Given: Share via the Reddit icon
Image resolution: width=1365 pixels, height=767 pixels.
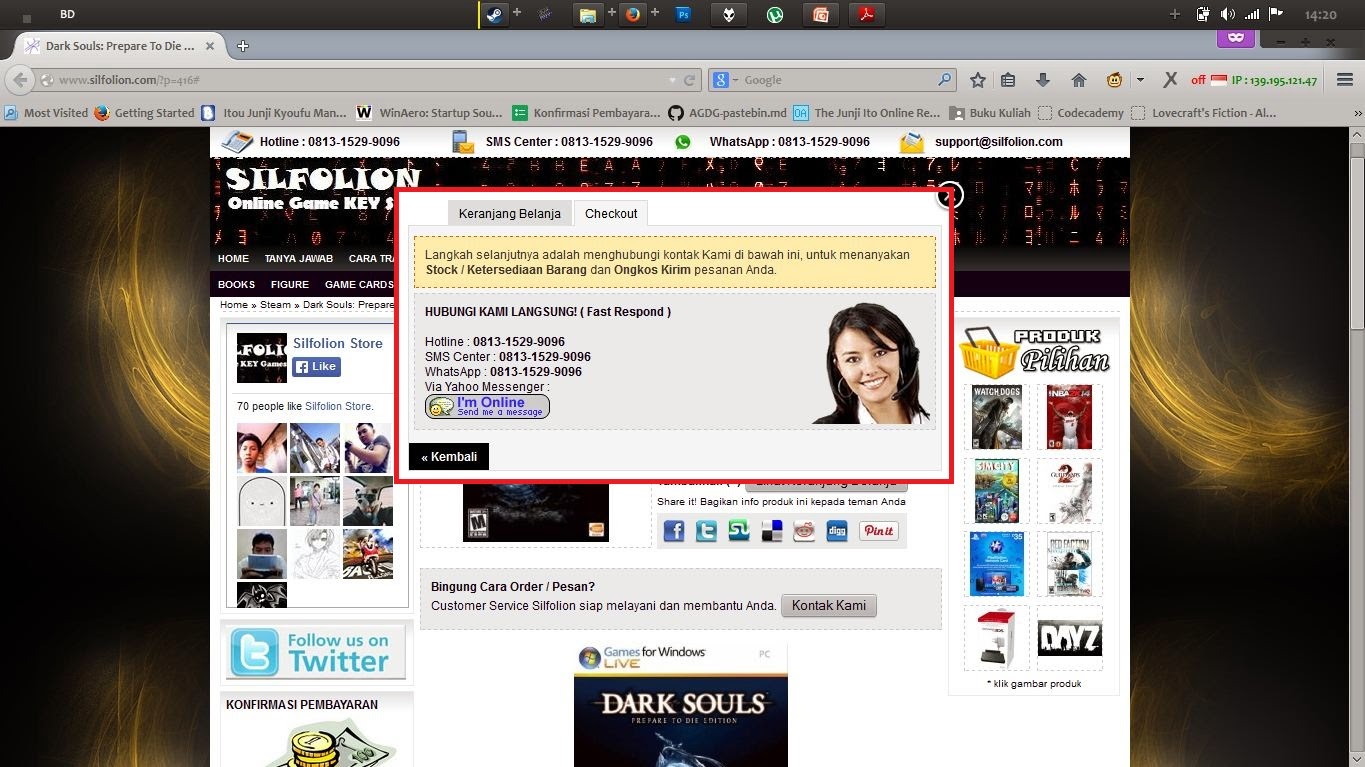Looking at the screenshot, I should pos(804,531).
